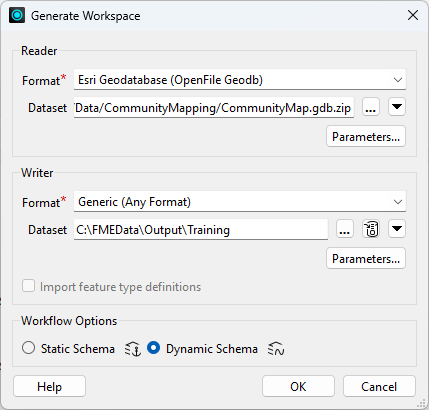The height and width of the screenshot is (410, 429).
Task: Open Writer dataset dropdown arrow menu
Action: point(397,229)
